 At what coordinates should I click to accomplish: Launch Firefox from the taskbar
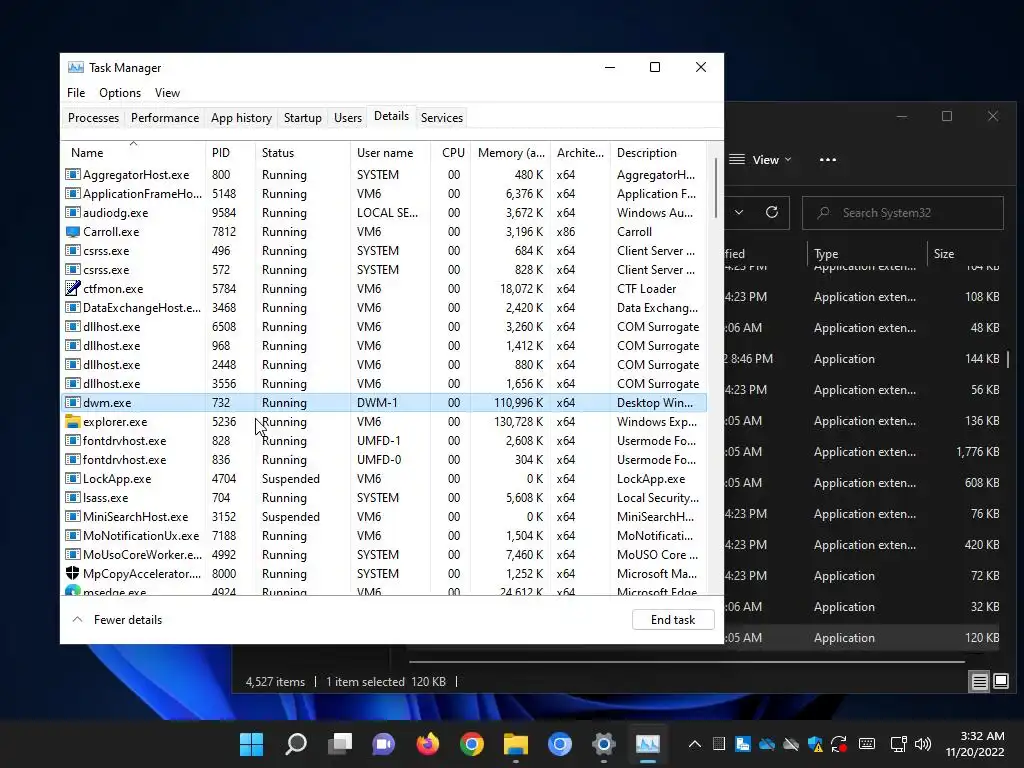[x=428, y=744]
